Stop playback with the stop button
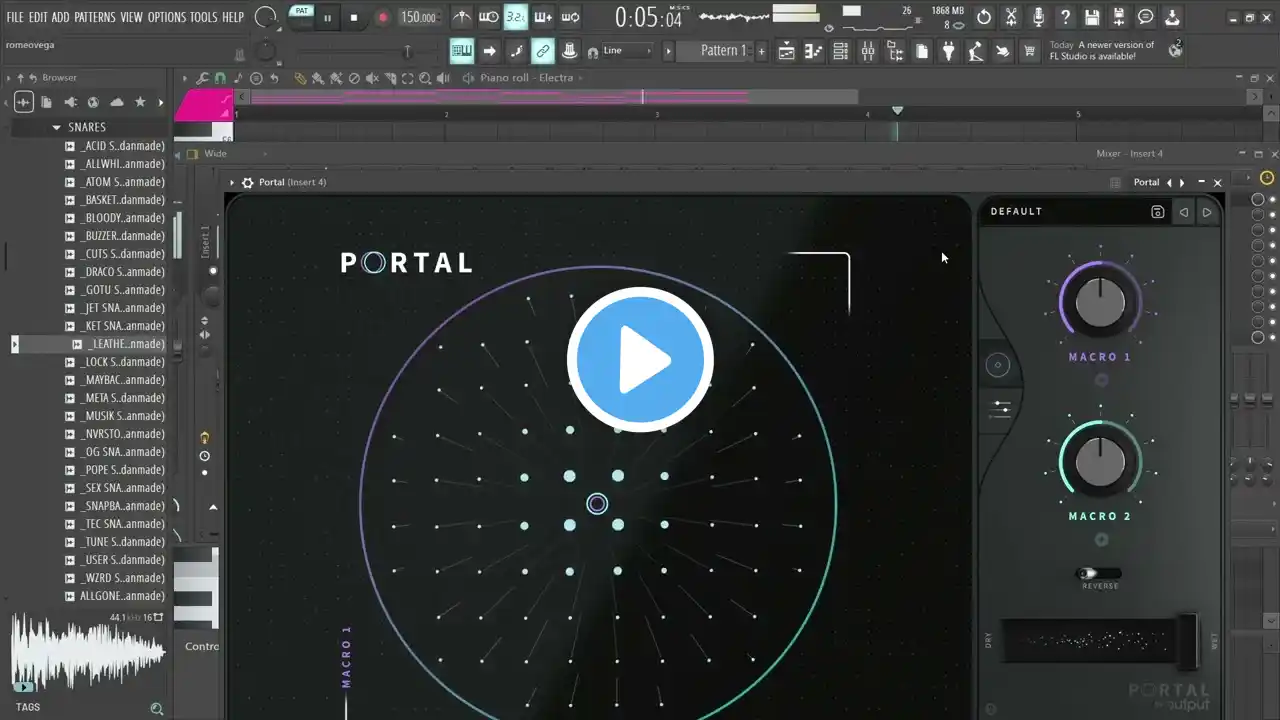This screenshot has height=720, width=1280. (354, 17)
